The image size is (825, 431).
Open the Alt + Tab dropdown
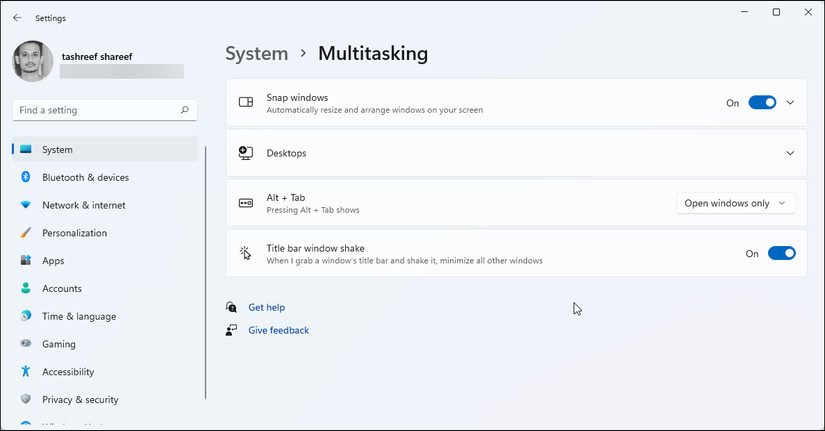[x=736, y=203]
